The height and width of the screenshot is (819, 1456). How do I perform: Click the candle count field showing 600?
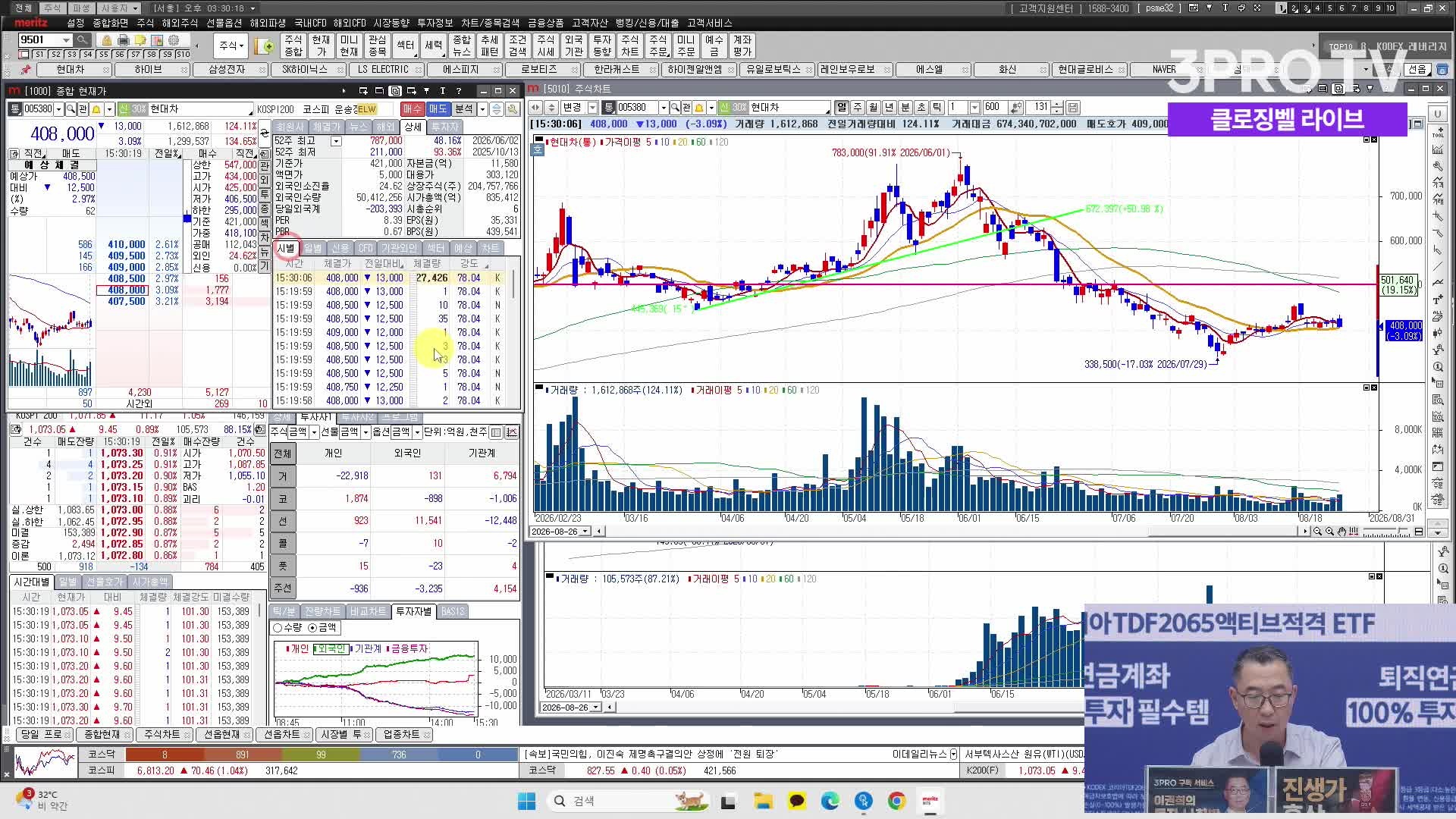pos(994,108)
